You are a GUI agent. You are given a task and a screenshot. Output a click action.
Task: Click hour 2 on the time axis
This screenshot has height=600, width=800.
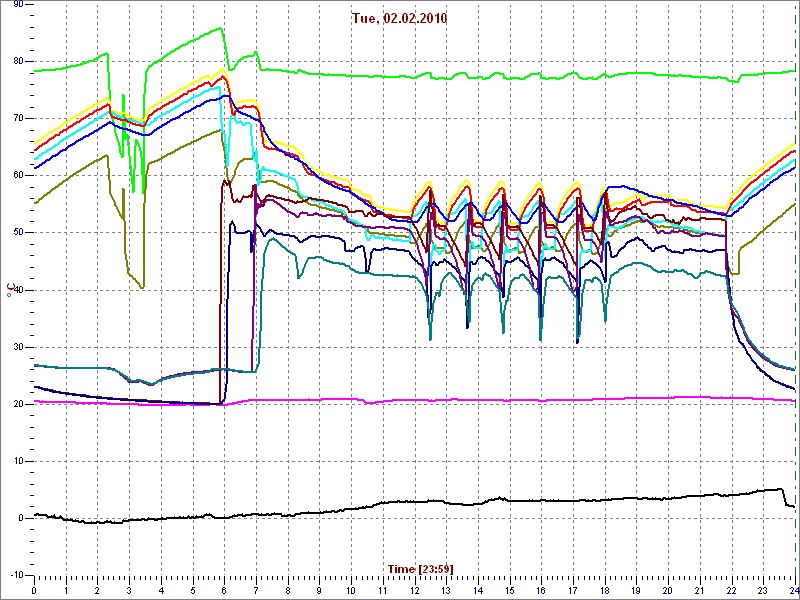click(98, 589)
